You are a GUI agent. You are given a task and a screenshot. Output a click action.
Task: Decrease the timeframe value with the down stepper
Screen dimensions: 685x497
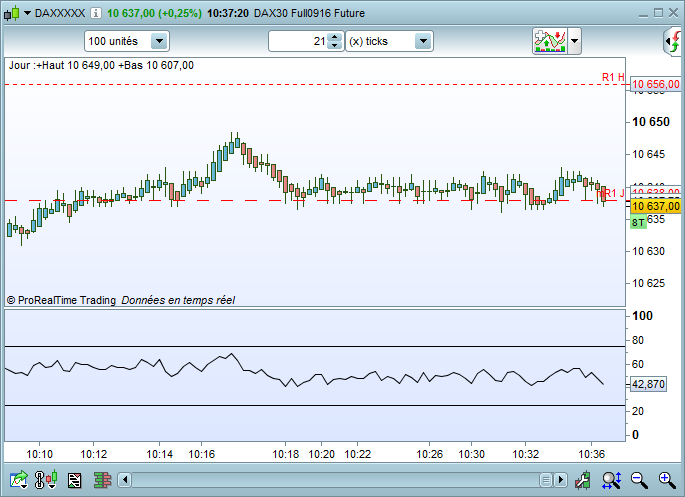pos(335,46)
